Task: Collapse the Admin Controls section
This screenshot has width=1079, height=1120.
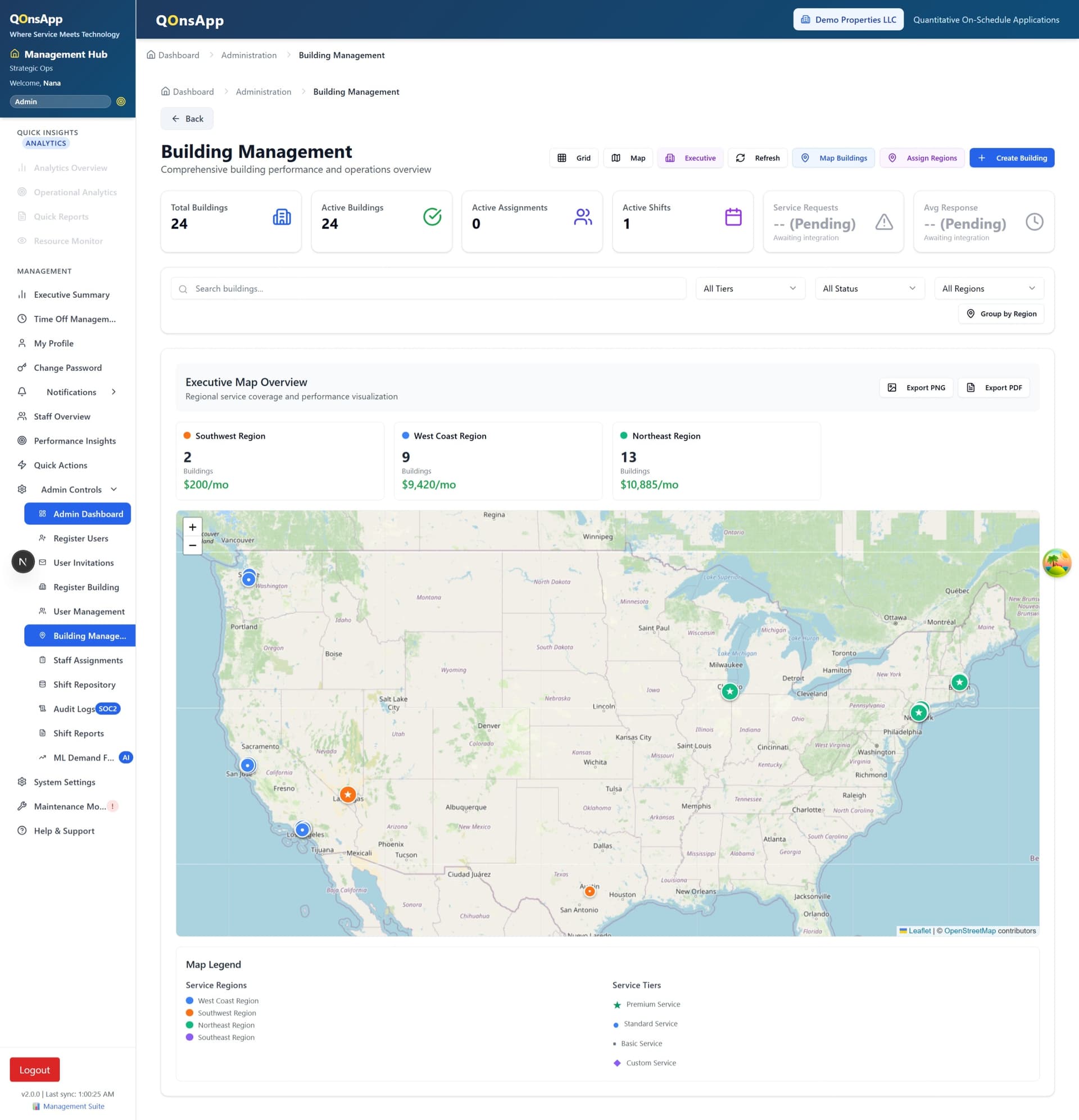Action: 69,489
